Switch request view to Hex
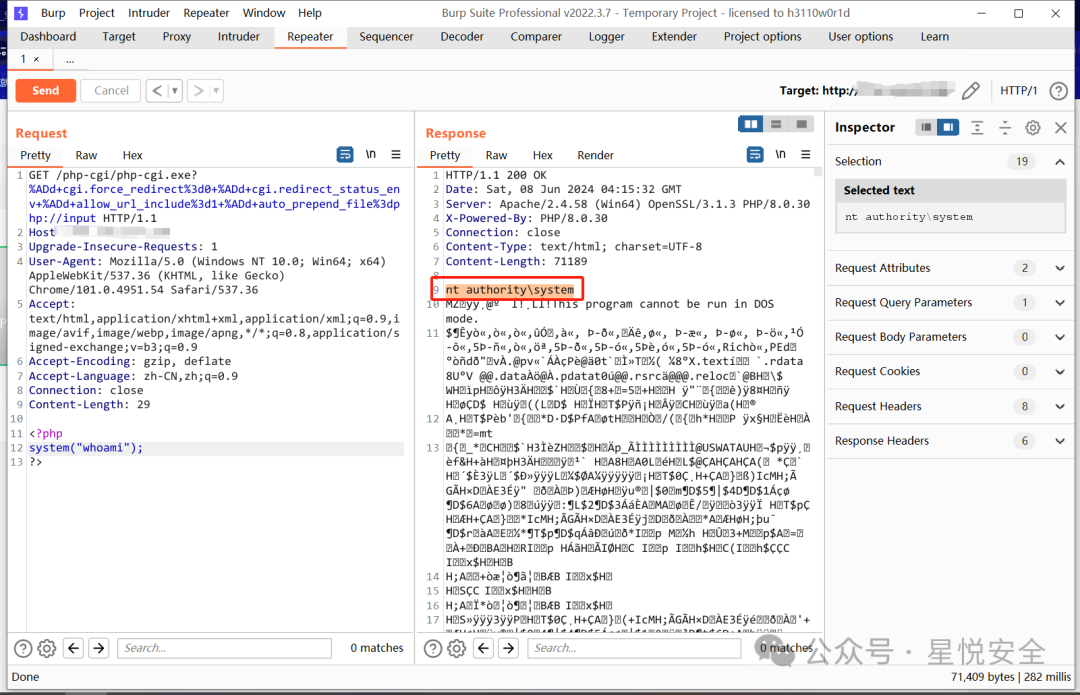Viewport: 1080px width, 695px height. 132,155
